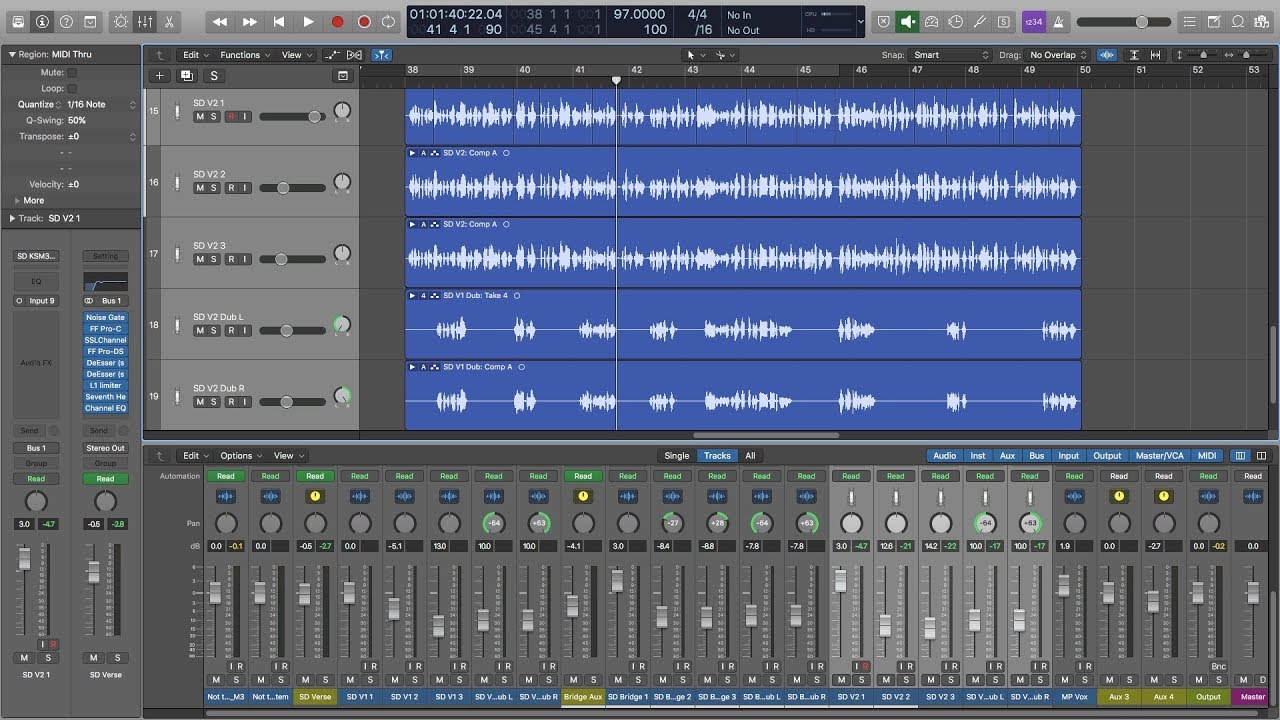
Task: Open the media Browsers button
Action: pyautogui.click(x=1261, y=21)
